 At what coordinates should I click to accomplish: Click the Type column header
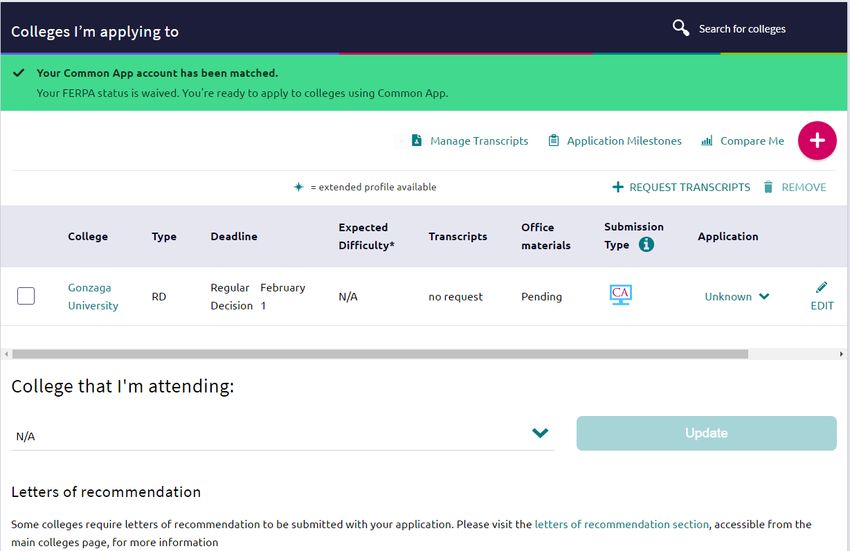pos(164,236)
